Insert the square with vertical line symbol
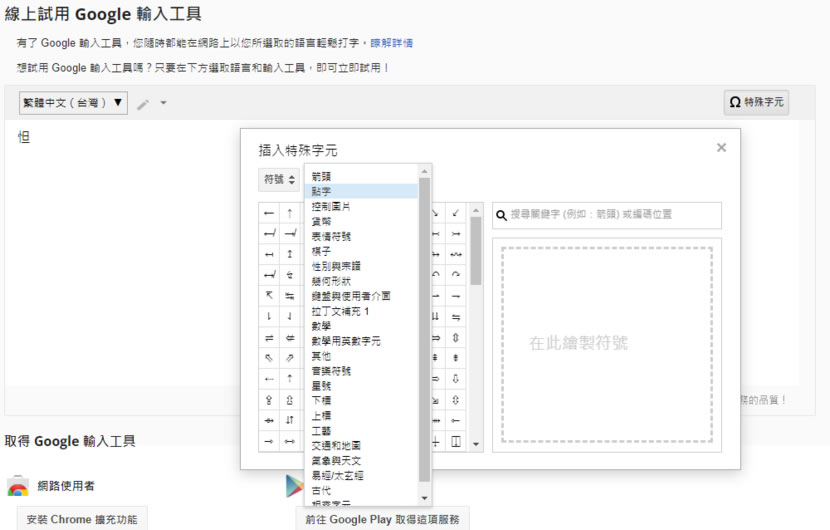Image resolution: width=830 pixels, height=530 pixels. coord(456,442)
